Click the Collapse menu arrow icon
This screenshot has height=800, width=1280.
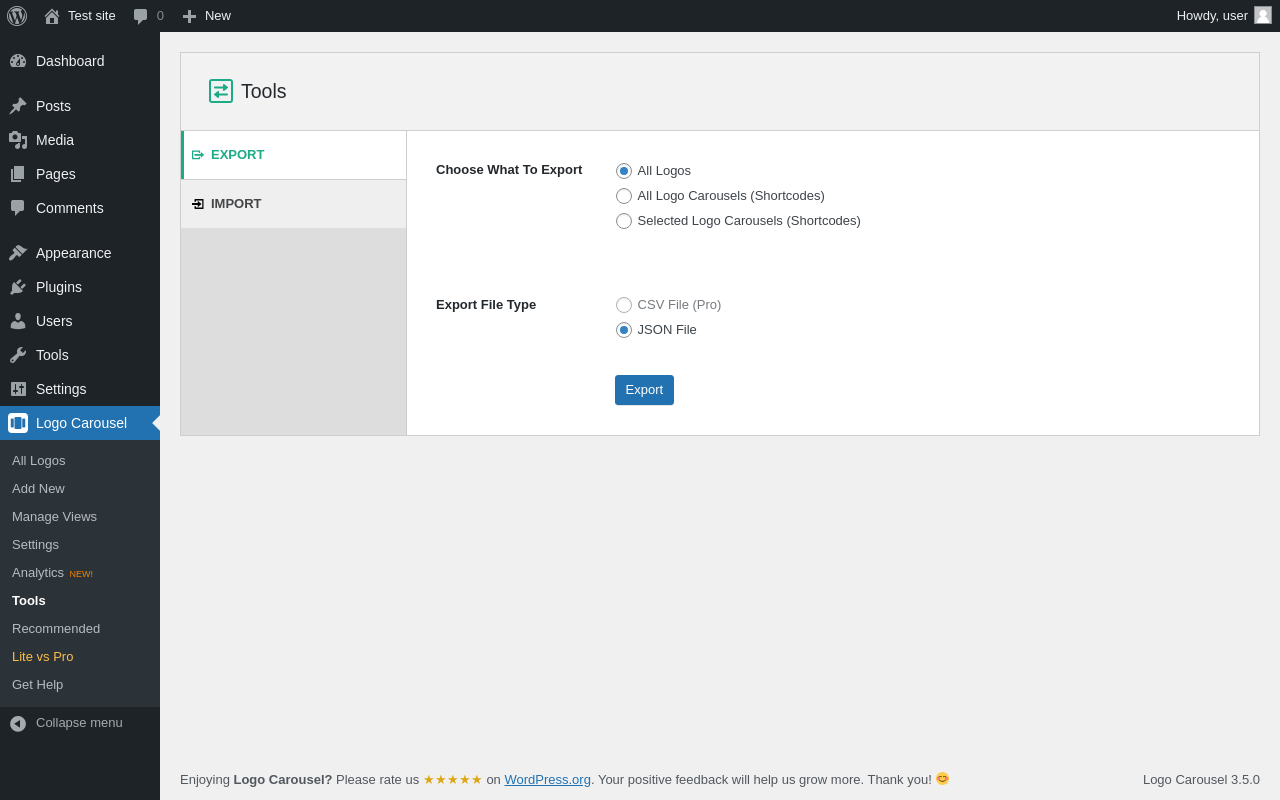pyautogui.click(x=18, y=723)
